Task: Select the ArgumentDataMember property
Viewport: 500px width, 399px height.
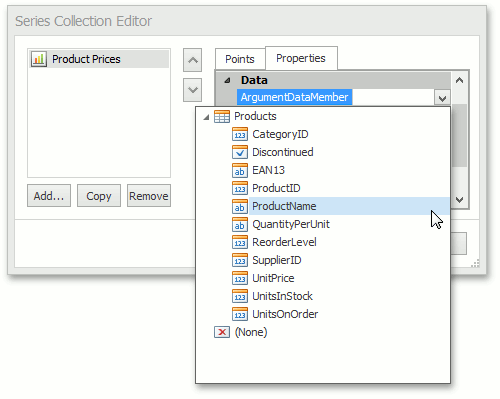Action: [294, 97]
